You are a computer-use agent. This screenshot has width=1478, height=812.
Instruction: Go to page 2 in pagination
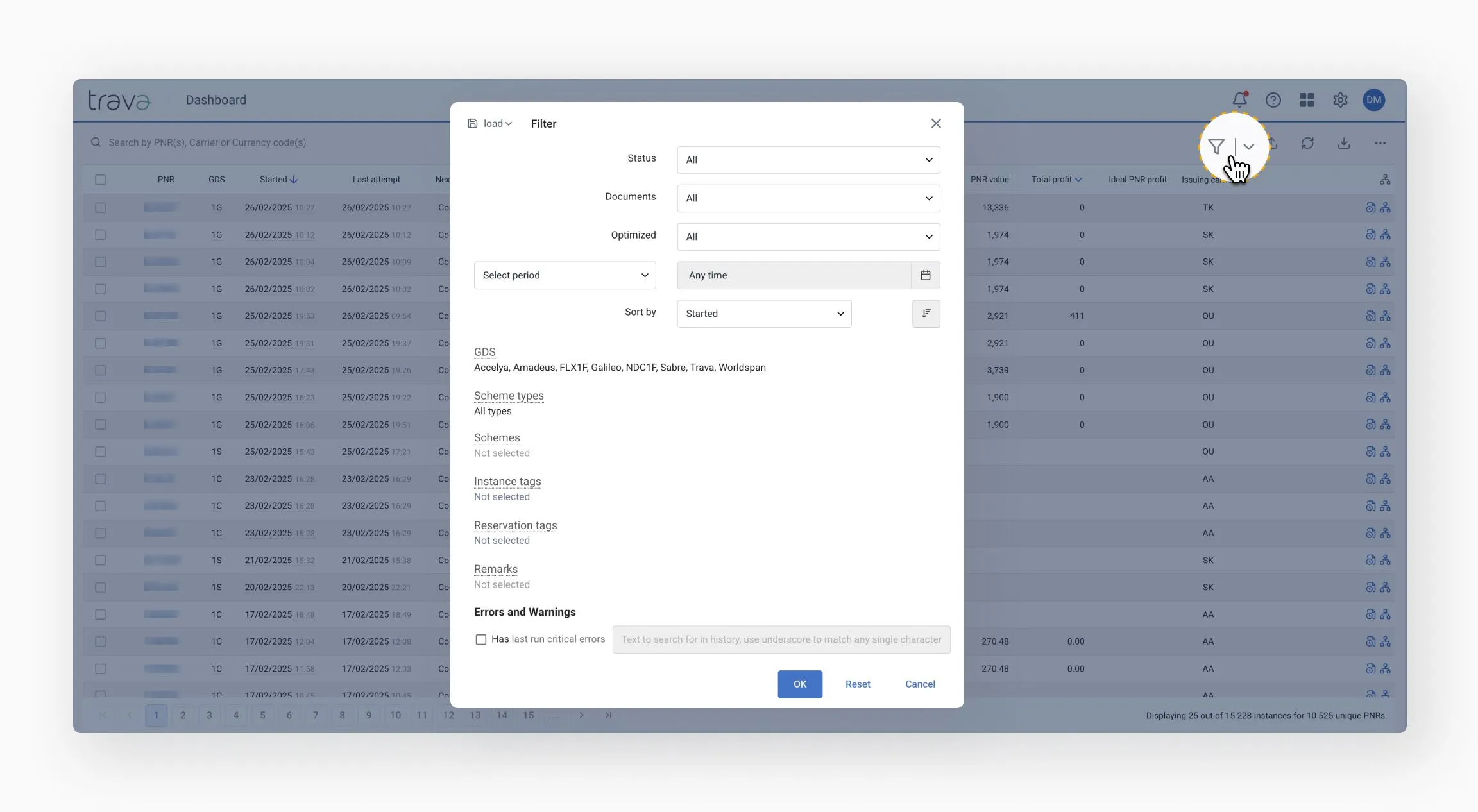[x=183, y=715]
